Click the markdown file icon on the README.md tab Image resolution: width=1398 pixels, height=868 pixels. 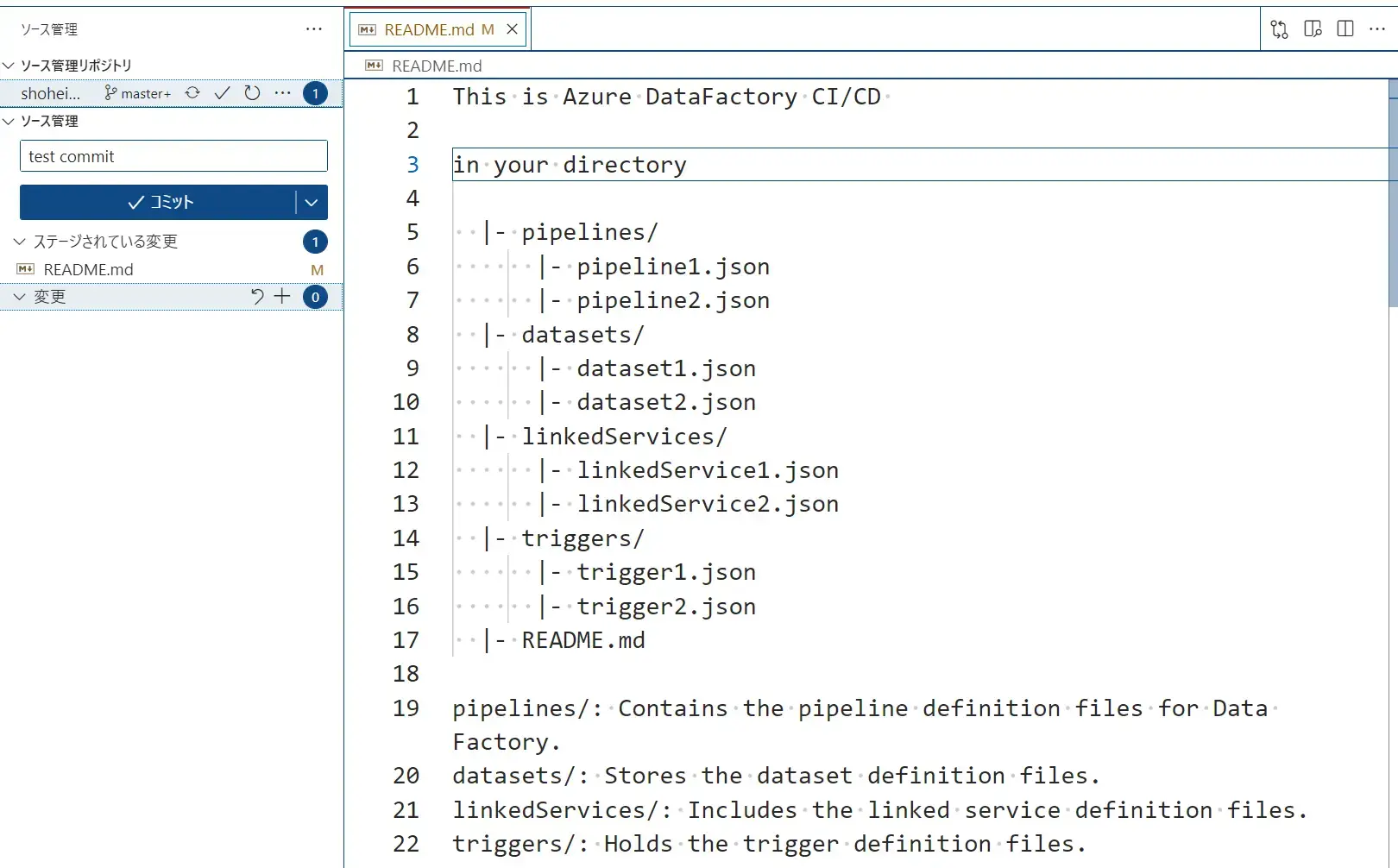(368, 29)
